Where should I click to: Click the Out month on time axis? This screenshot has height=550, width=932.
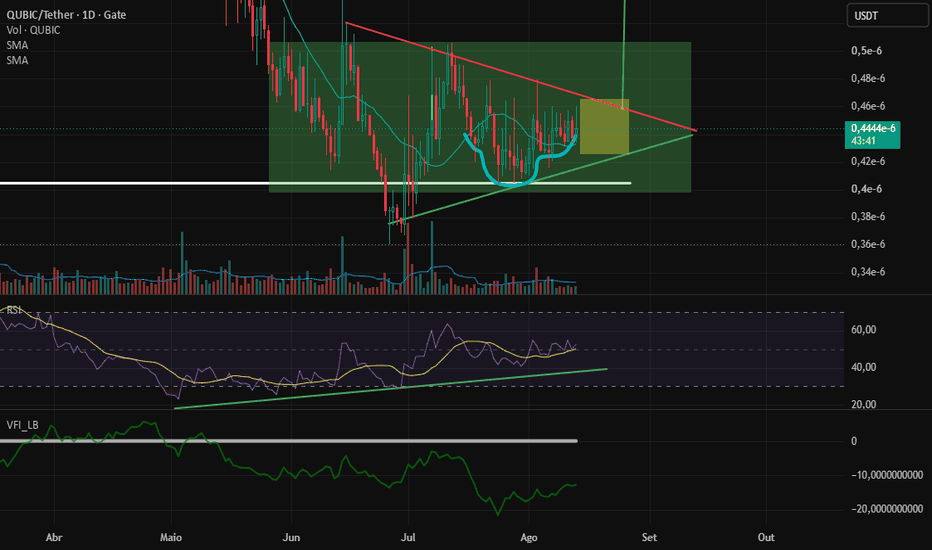[x=766, y=538]
